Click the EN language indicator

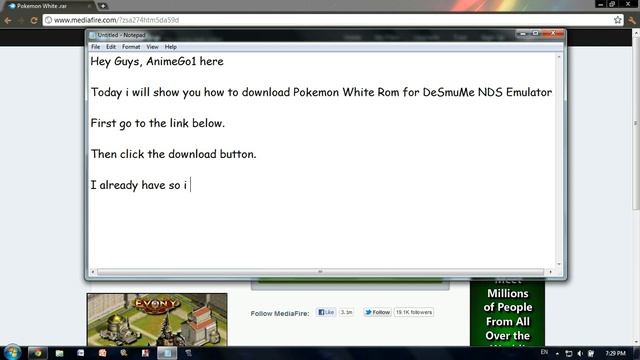(544, 352)
